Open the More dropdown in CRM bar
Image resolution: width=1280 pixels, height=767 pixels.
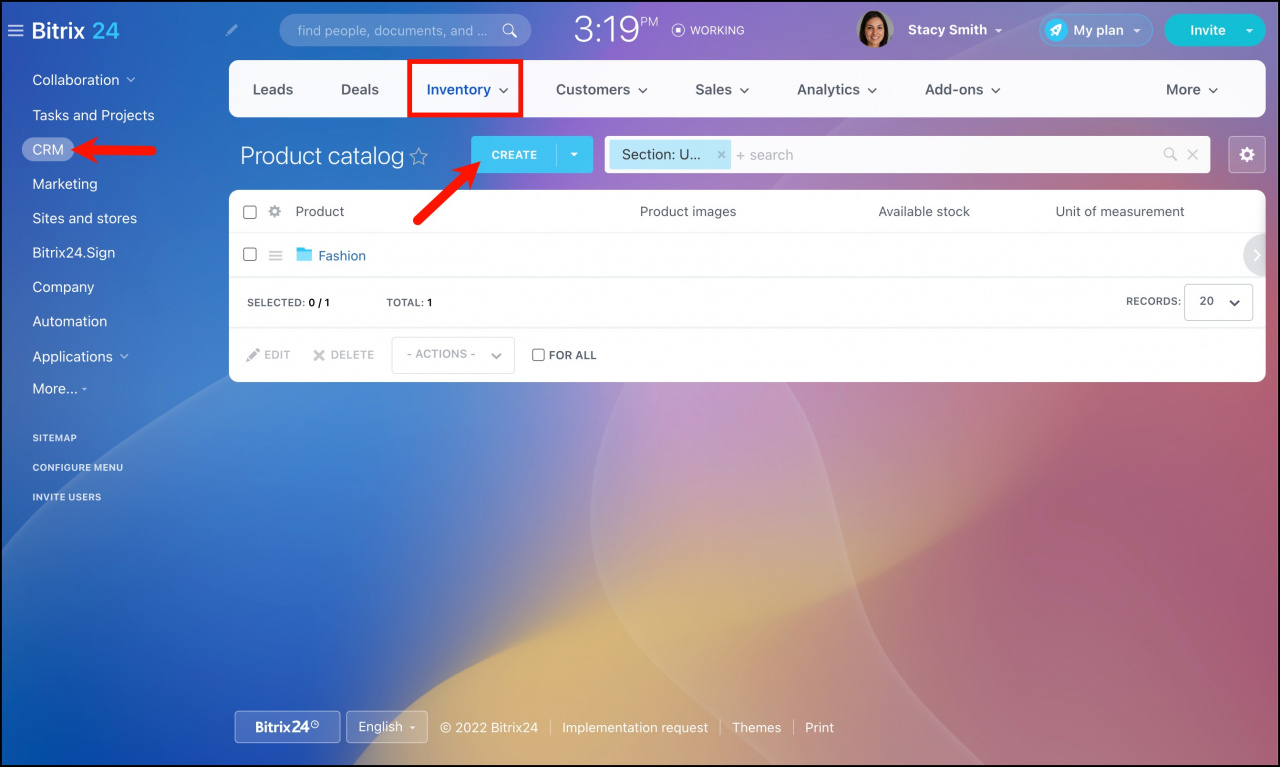1192,90
